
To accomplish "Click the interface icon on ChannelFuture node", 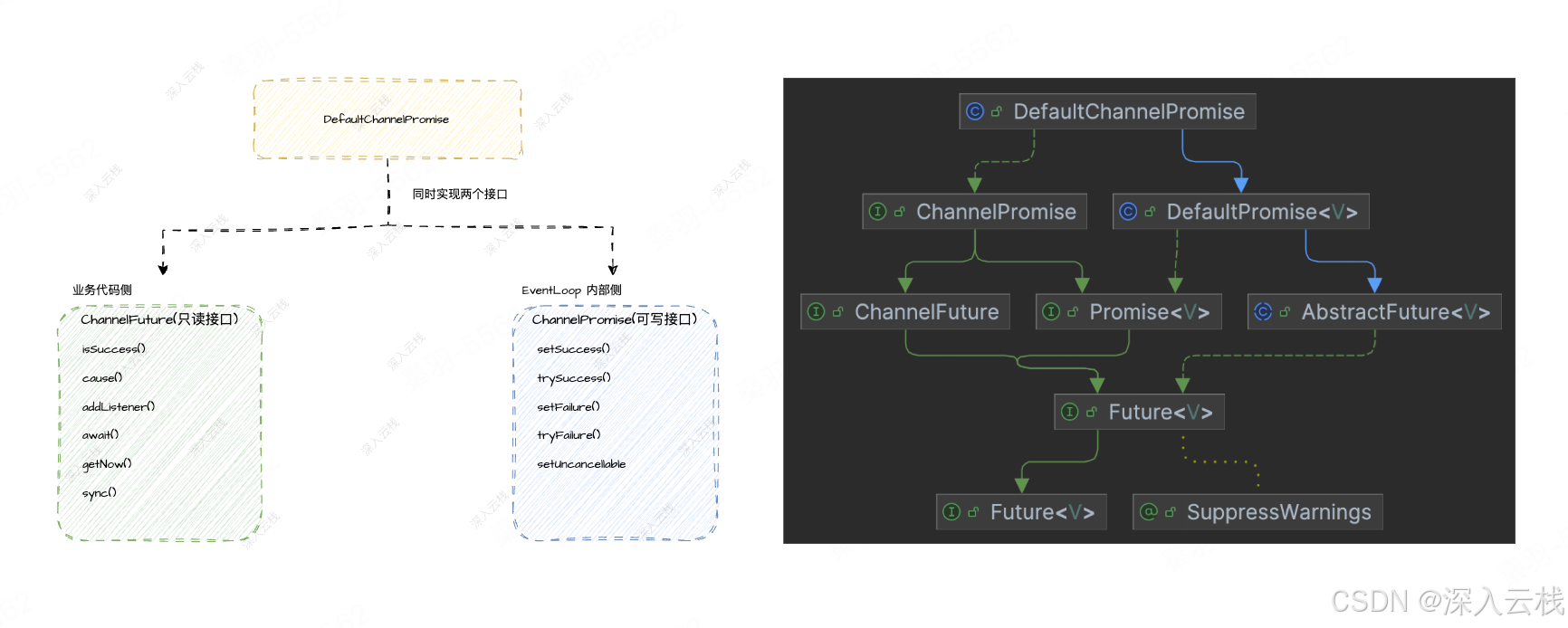I will (x=816, y=312).
